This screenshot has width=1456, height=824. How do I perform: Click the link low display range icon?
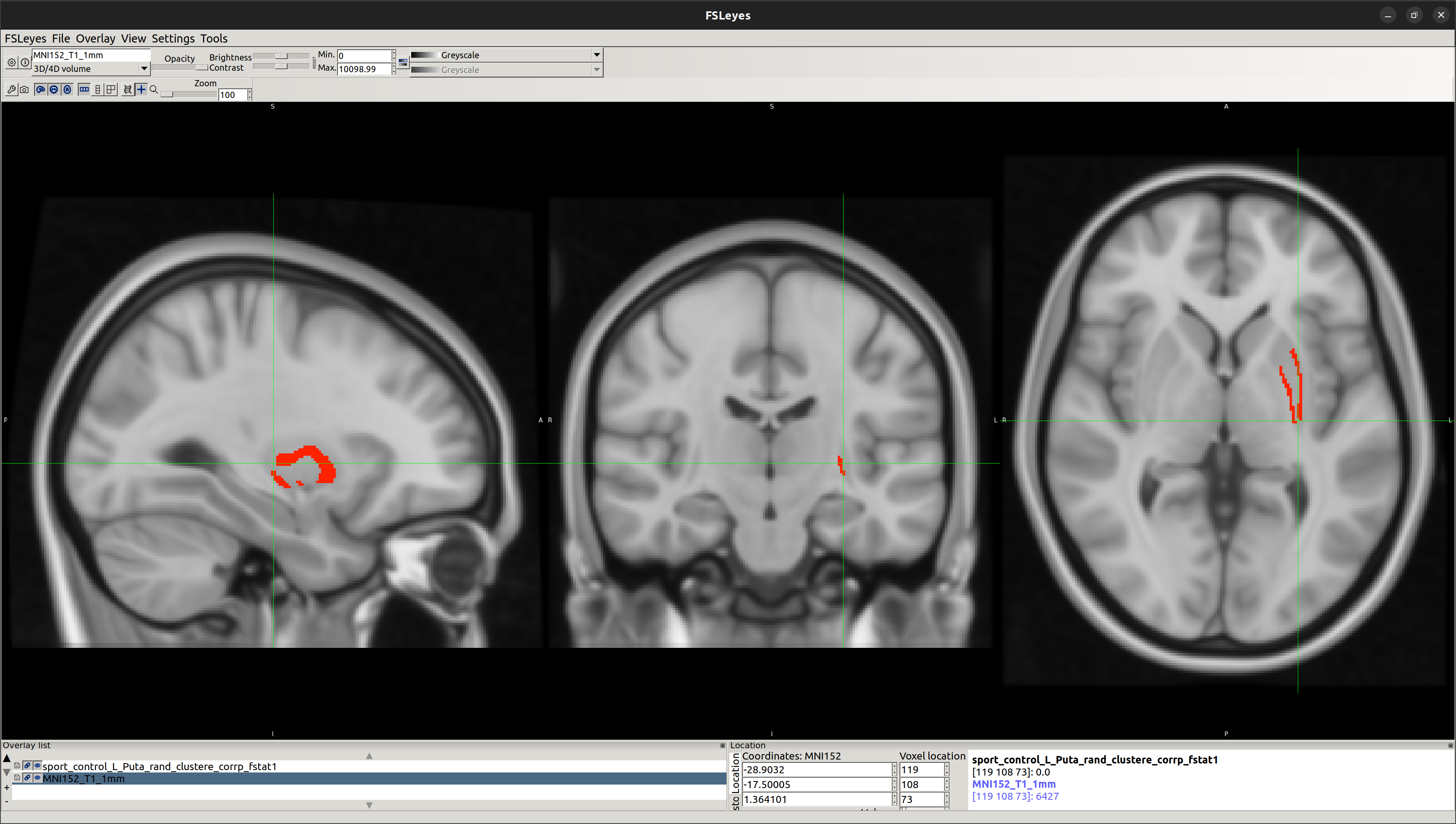tap(403, 62)
